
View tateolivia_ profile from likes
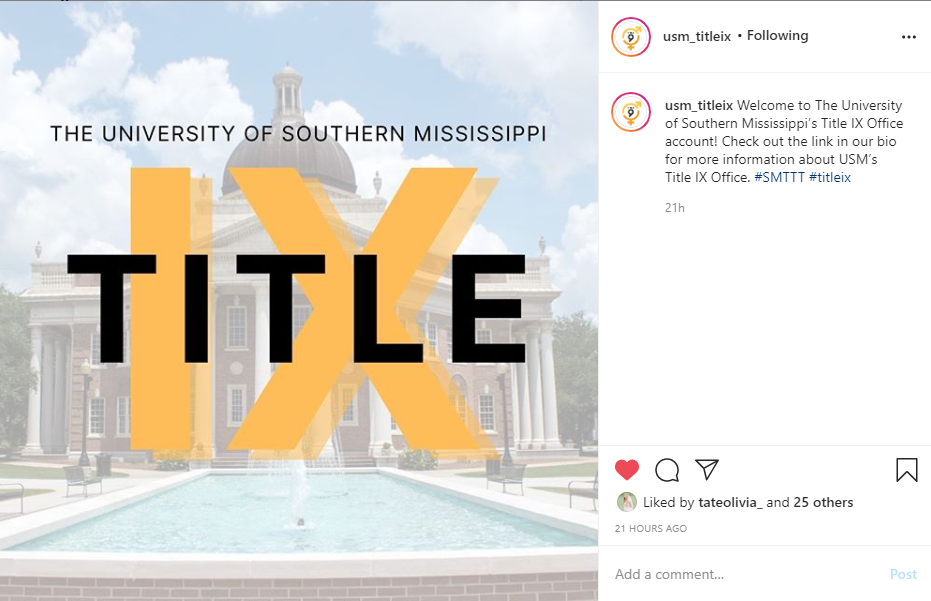(x=730, y=502)
